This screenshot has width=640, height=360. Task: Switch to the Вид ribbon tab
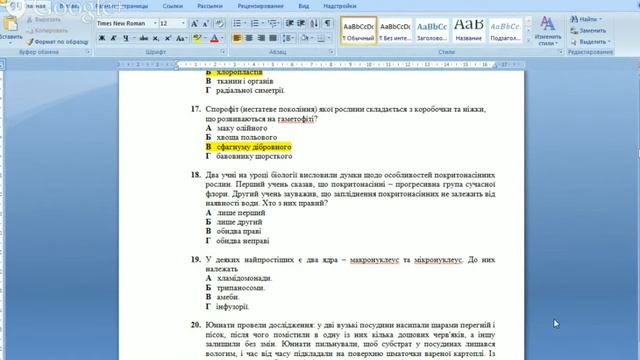coord(304,6)
